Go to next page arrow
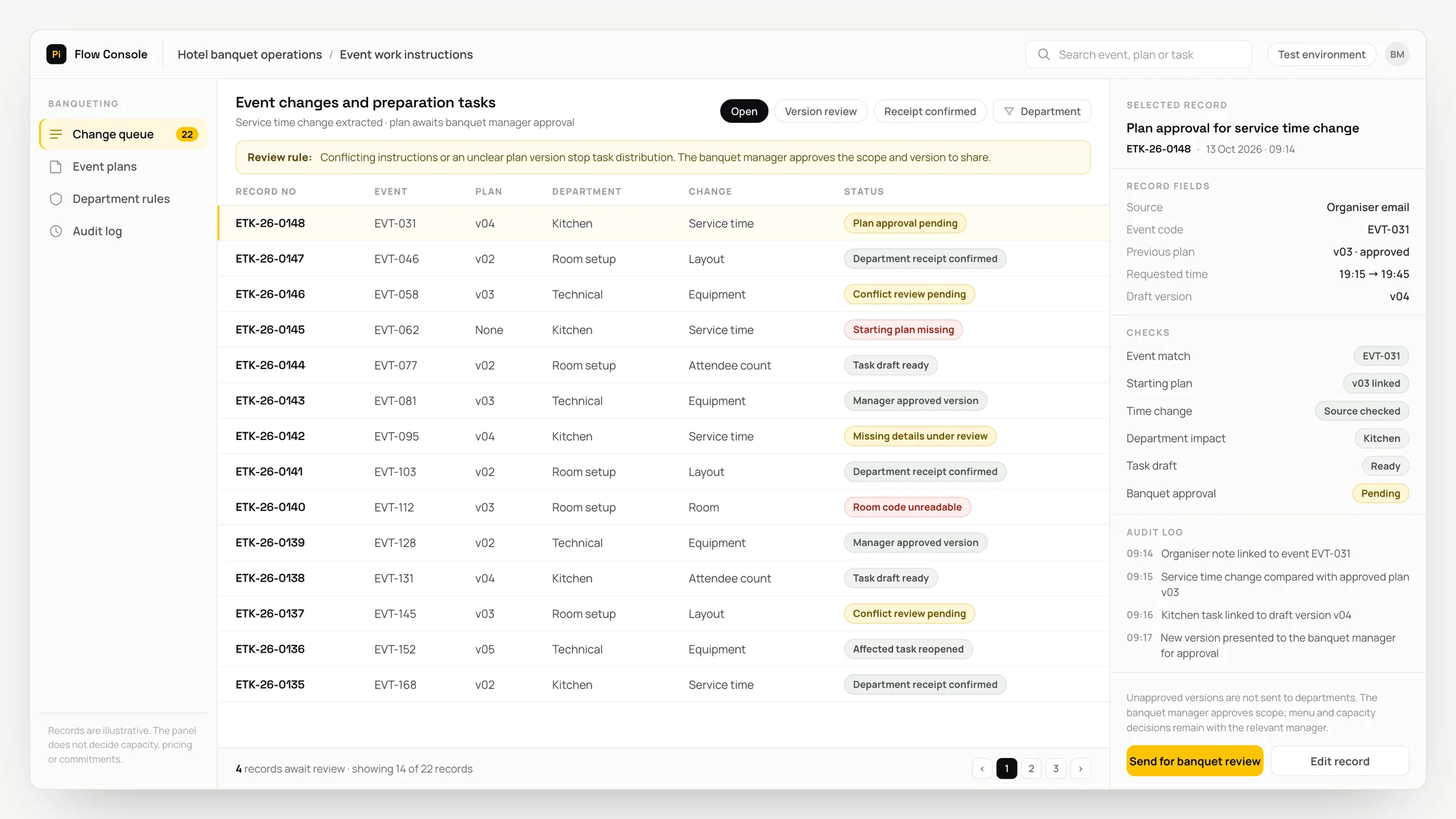 point(1080,769)
